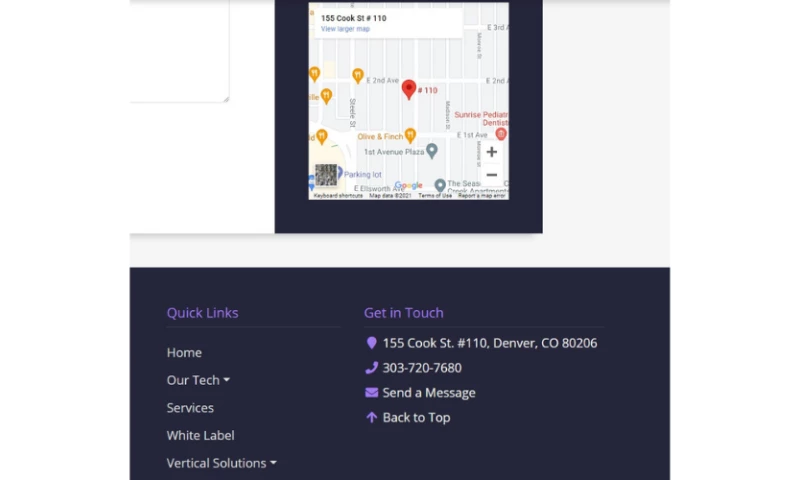Open Send a Message link
800x480 pixels.
coord(429,392)
